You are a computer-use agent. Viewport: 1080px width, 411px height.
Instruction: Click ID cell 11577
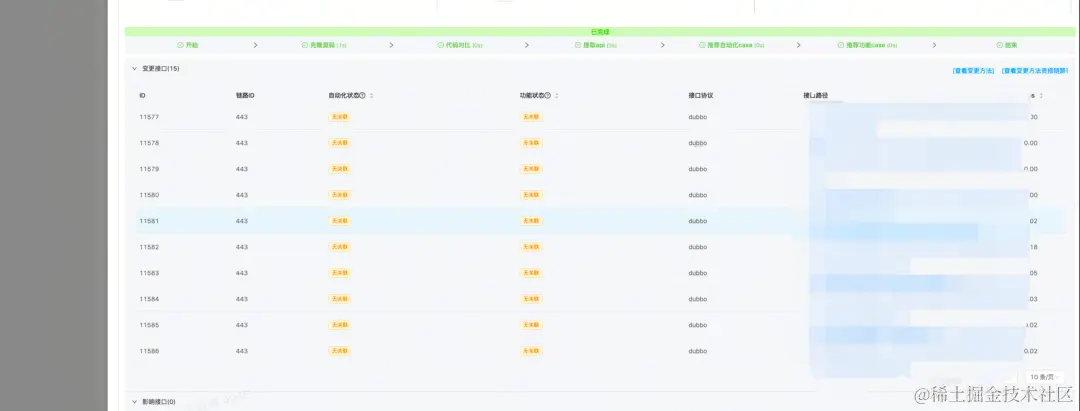149,117
